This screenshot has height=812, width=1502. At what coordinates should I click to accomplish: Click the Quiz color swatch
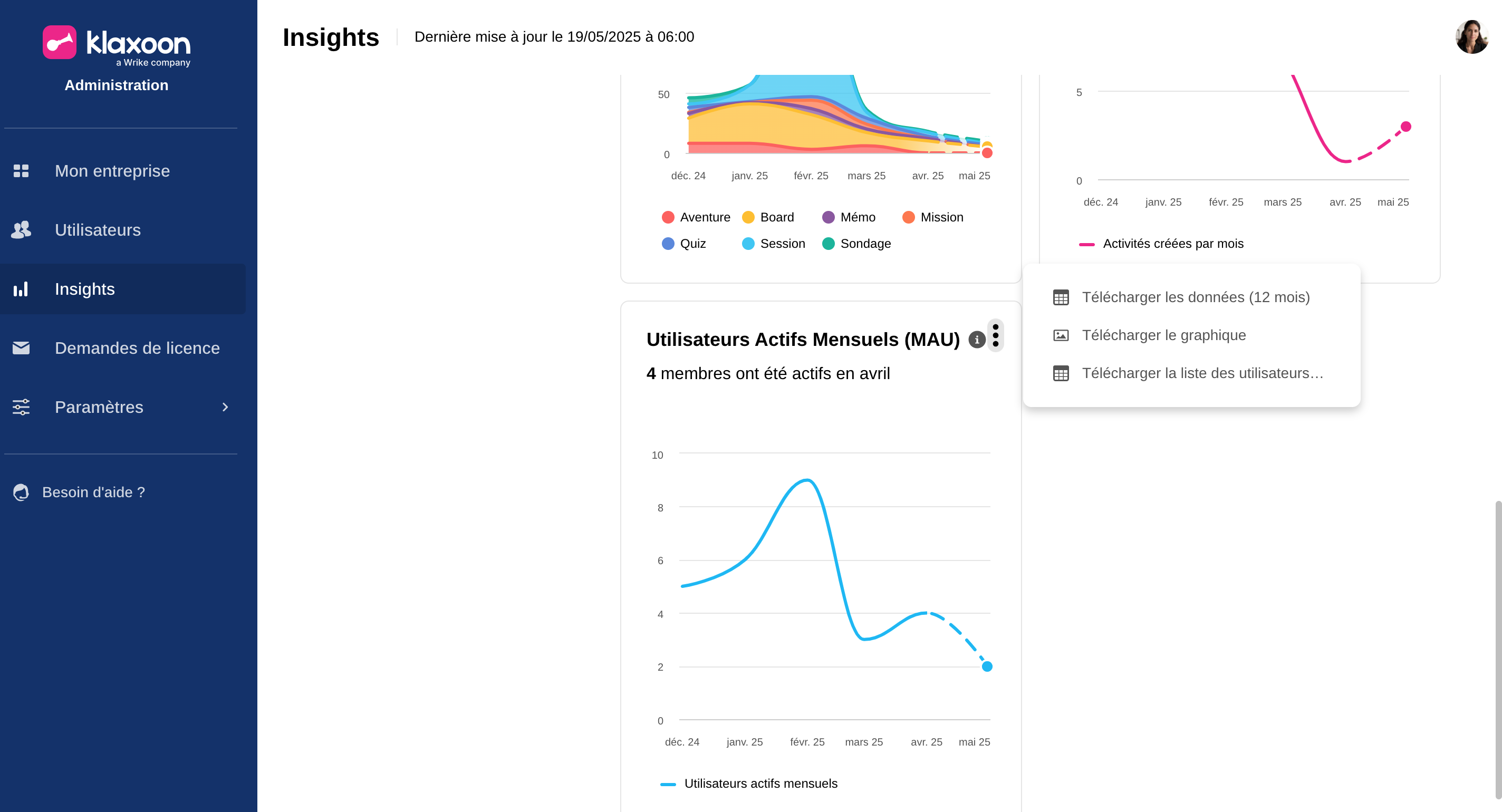click(x=668, y=244)
